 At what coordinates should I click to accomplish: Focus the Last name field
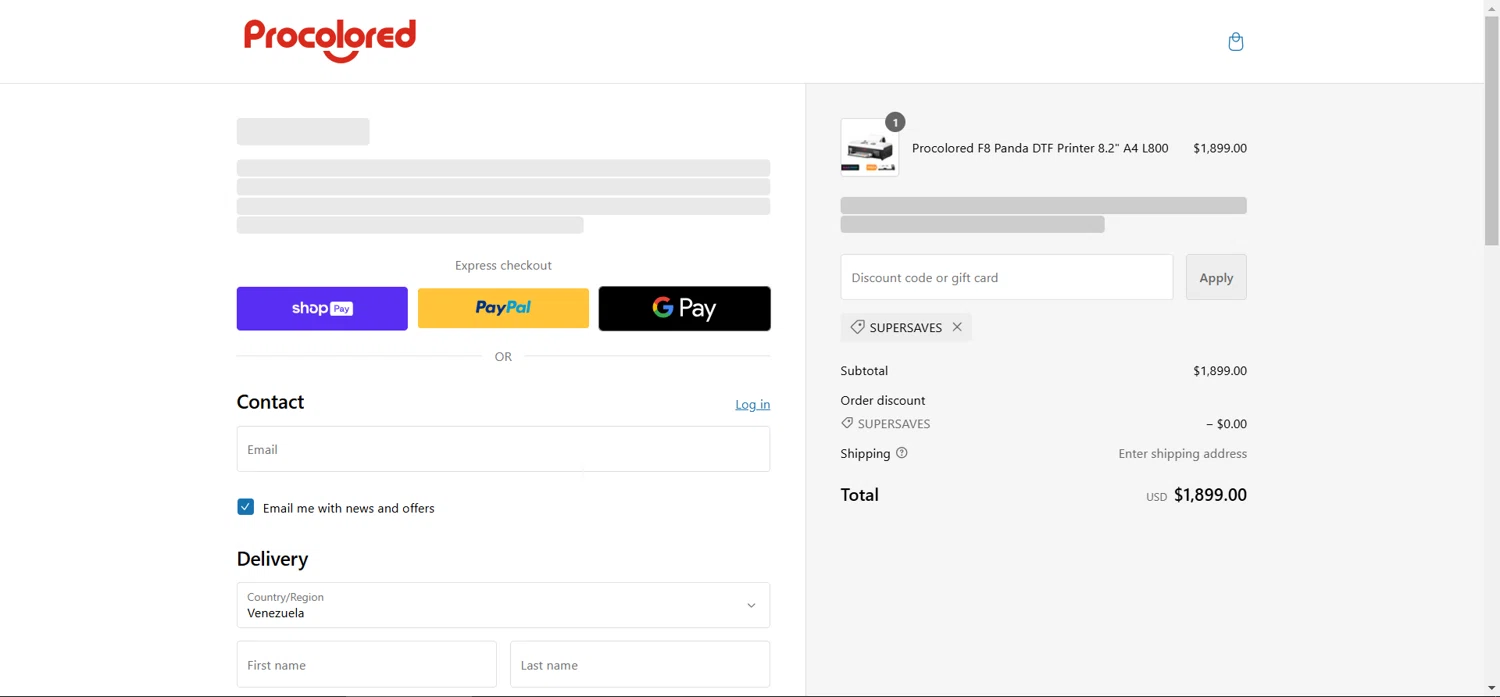point(640,665)
